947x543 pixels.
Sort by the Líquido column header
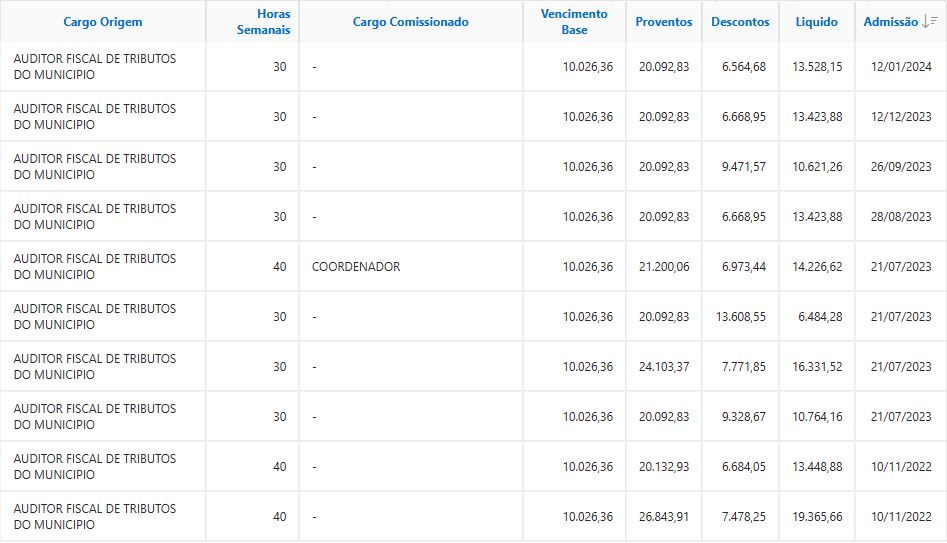coord(817,22)
